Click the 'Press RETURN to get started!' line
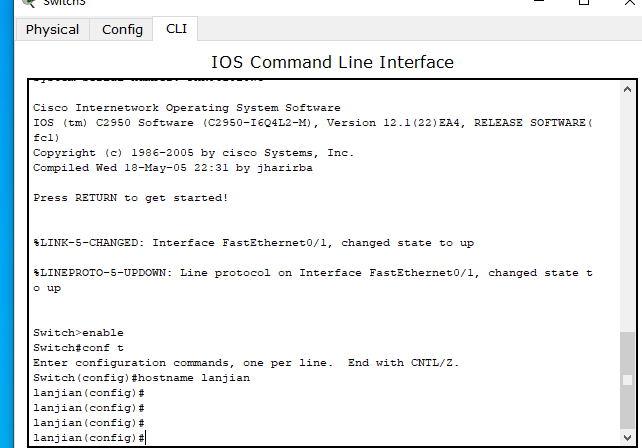This screenshot has height=448, width=642. click(x=130, y=198)
